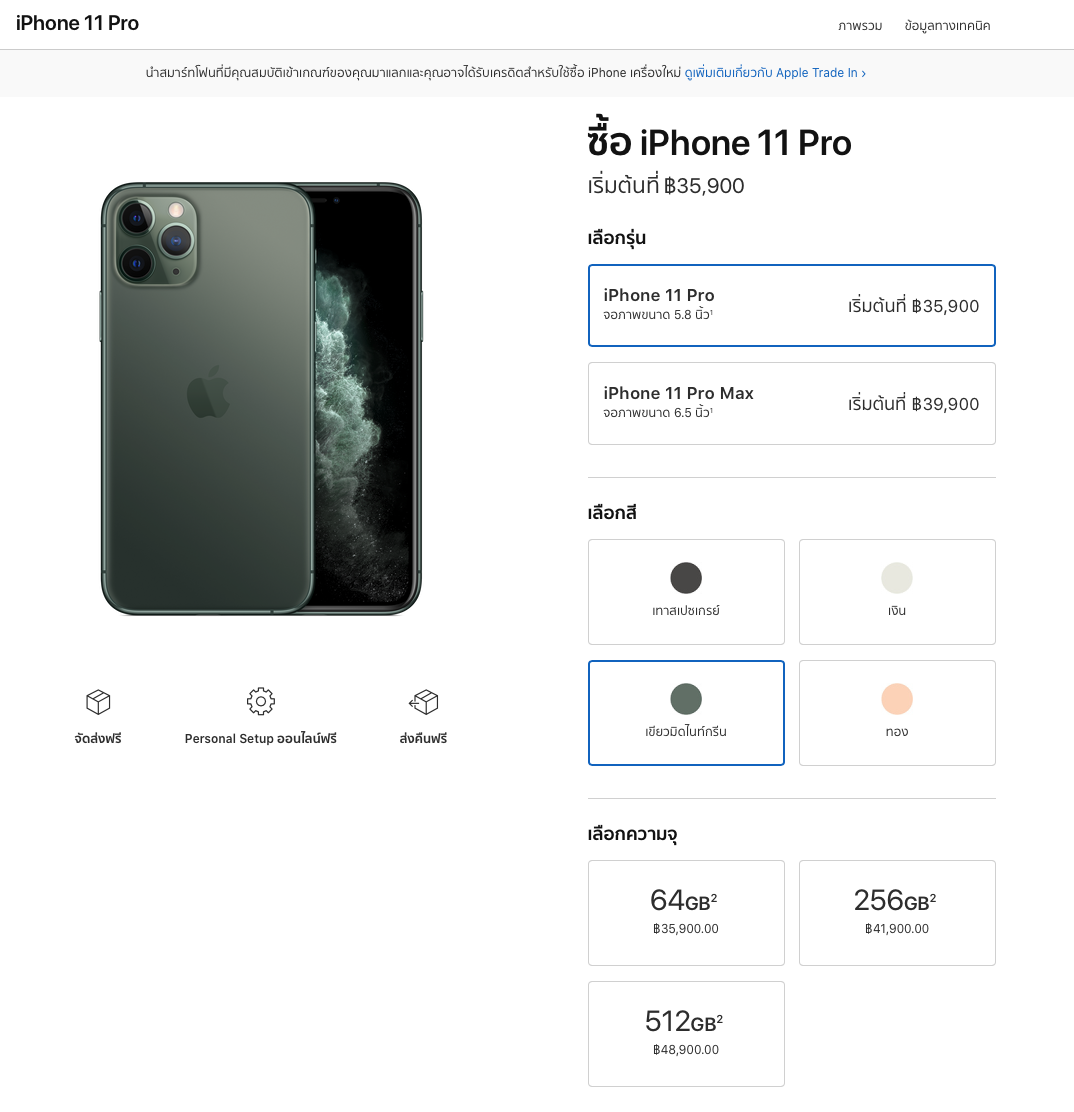This screenshot has height=1112, width=1074.
Task: Click the Personal Setup ออนไลน์ฟรี label
Action: coord(260,739)
